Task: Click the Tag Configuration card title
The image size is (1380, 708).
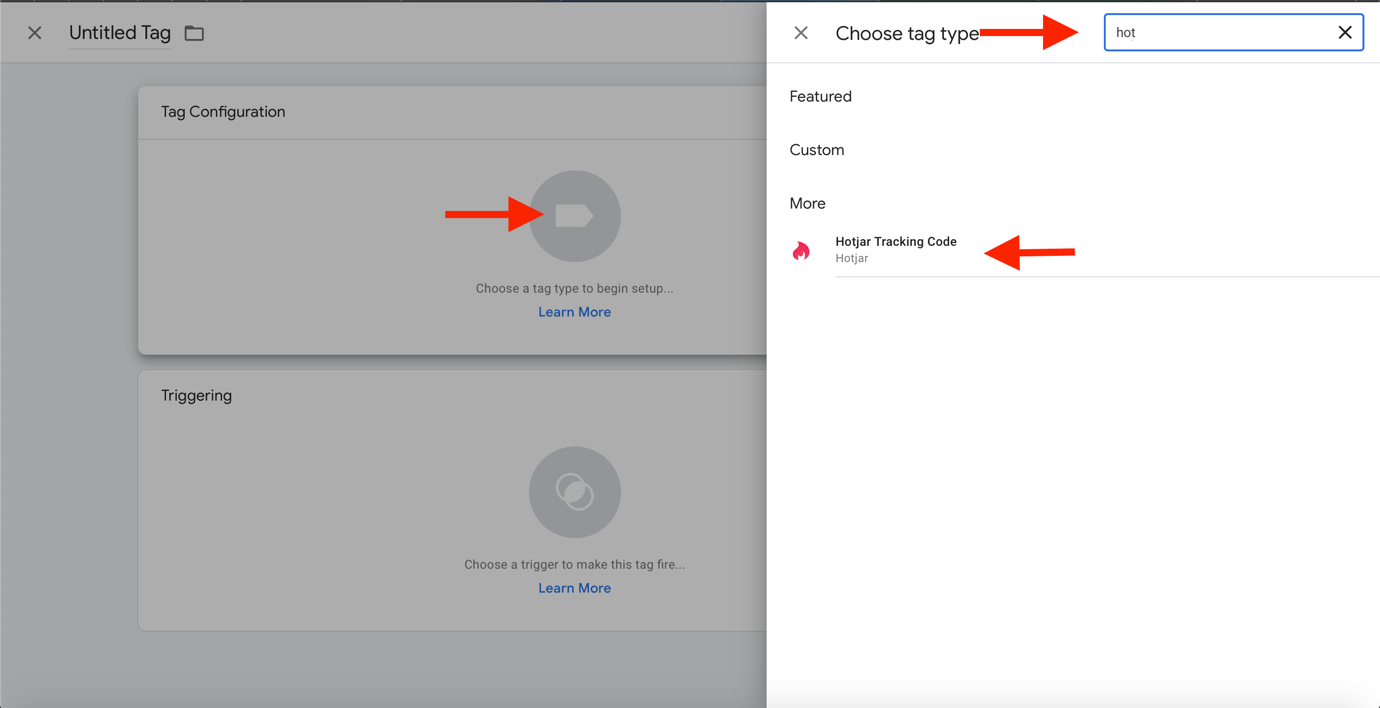Action: click(x=223, y=112)
